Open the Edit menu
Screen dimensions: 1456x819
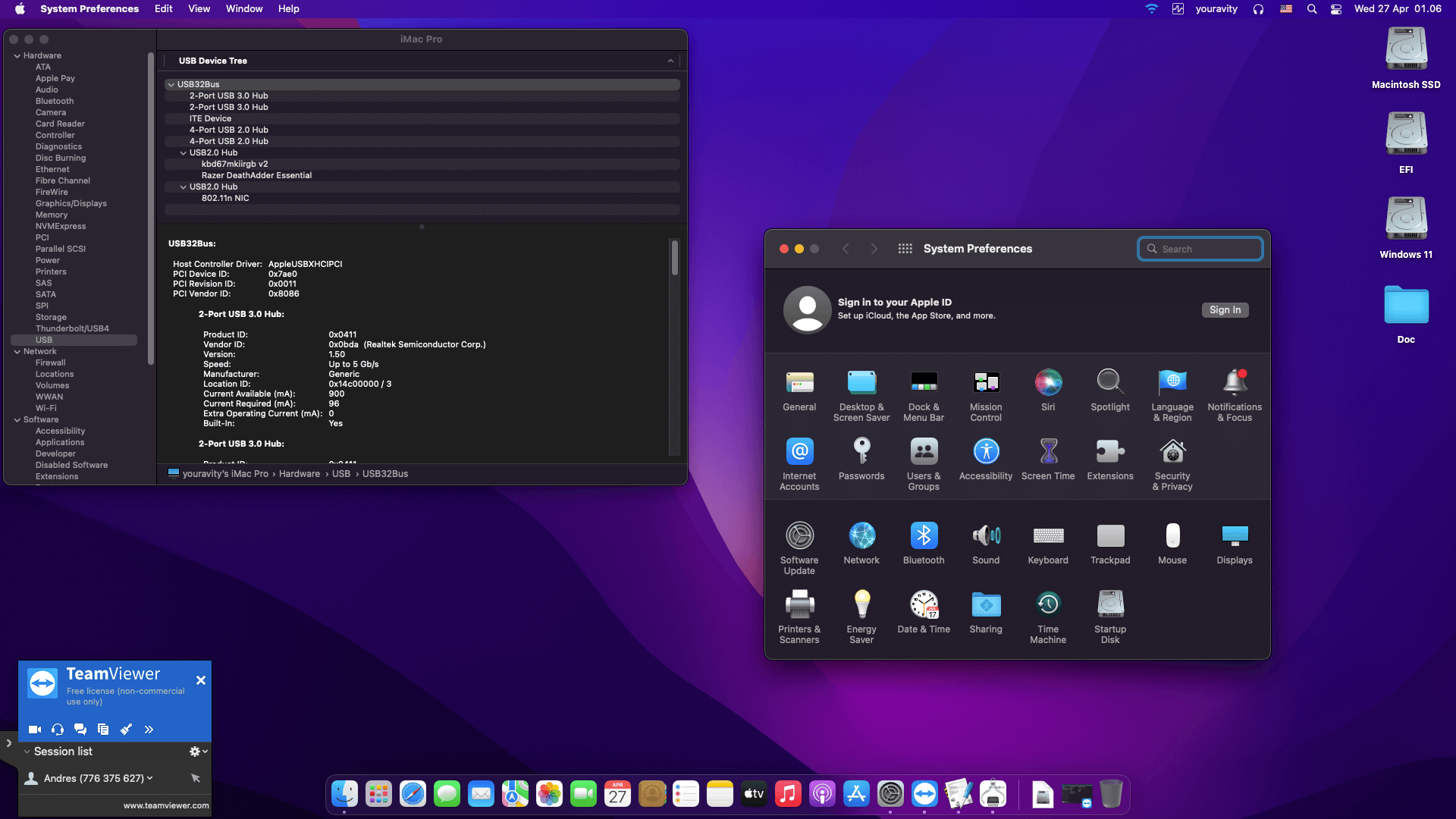[163, 9]
